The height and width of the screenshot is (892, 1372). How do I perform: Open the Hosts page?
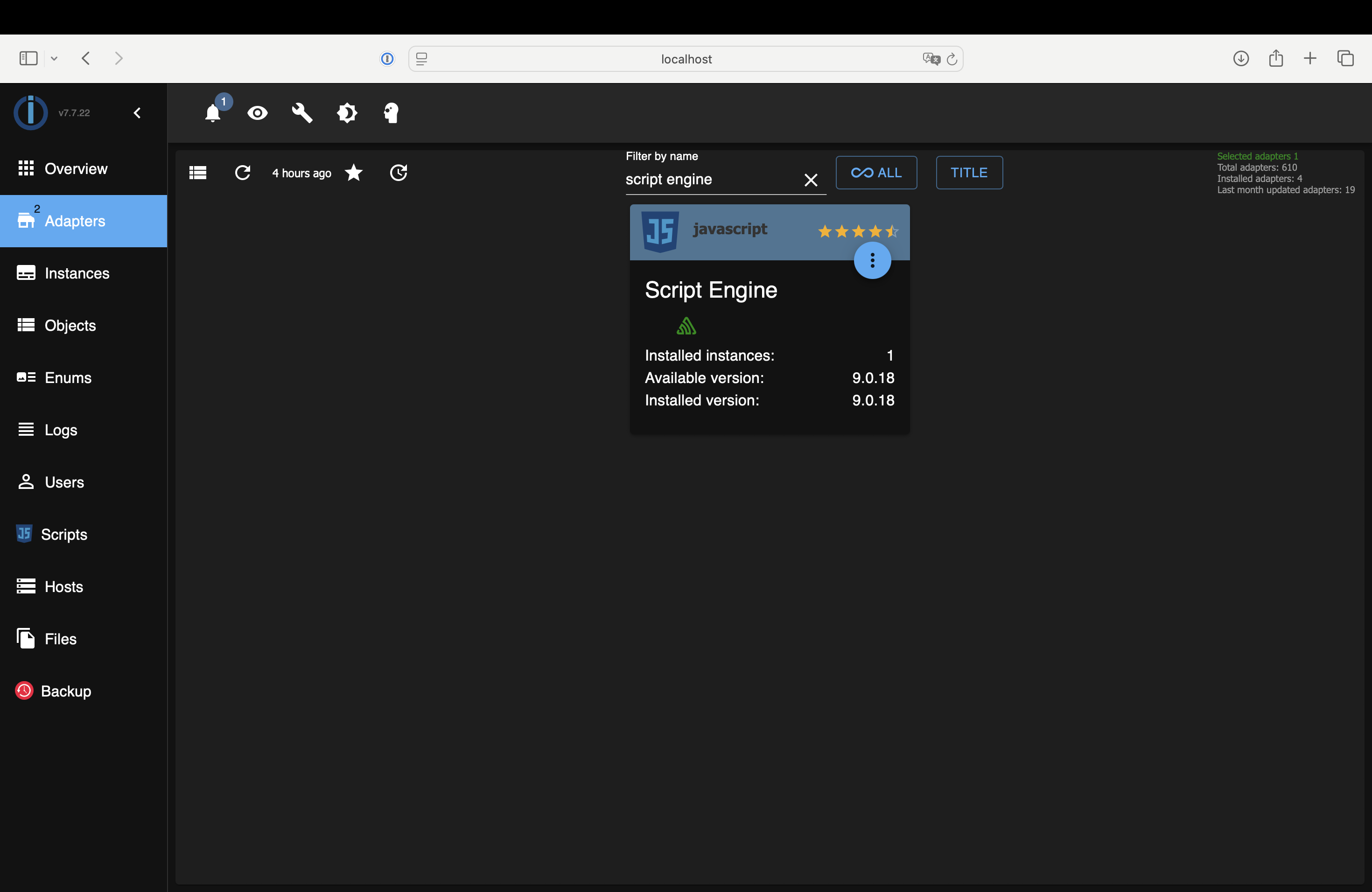84,586
